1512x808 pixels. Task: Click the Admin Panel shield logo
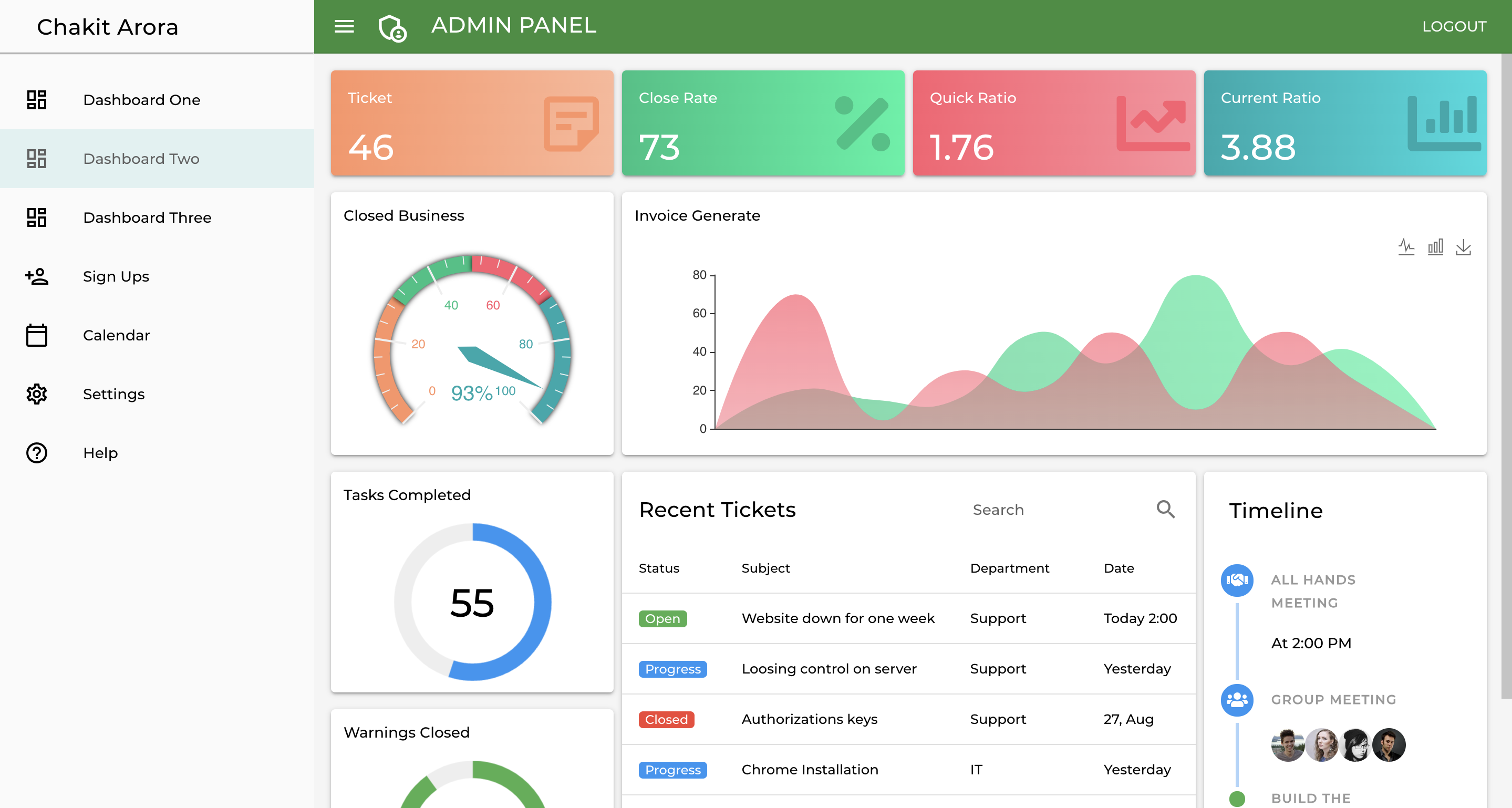[392, 26]
